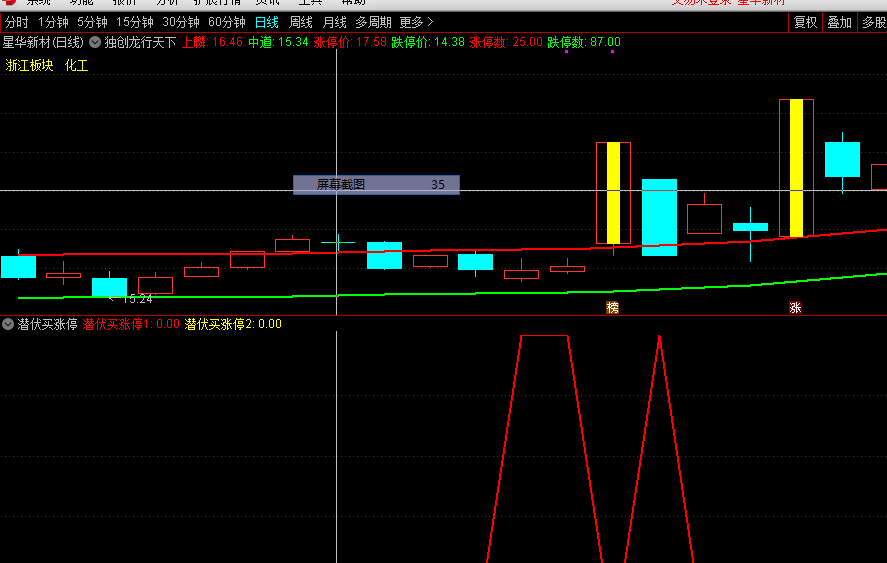Click the 涨 marker icon
The width and height of the screenshot is (887, 563).
coord(795,308)
